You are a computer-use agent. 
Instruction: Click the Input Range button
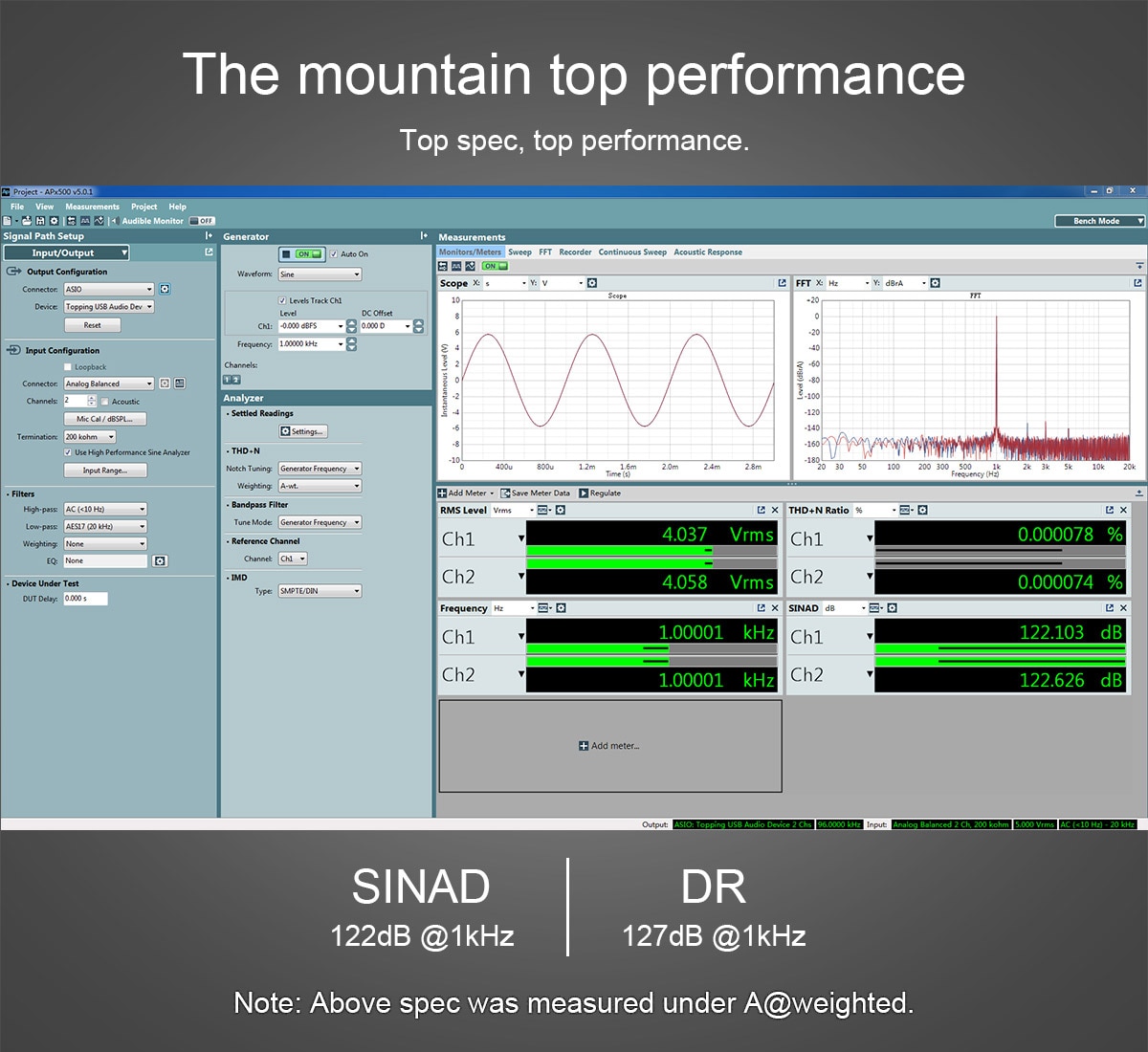tap(105, 470)
